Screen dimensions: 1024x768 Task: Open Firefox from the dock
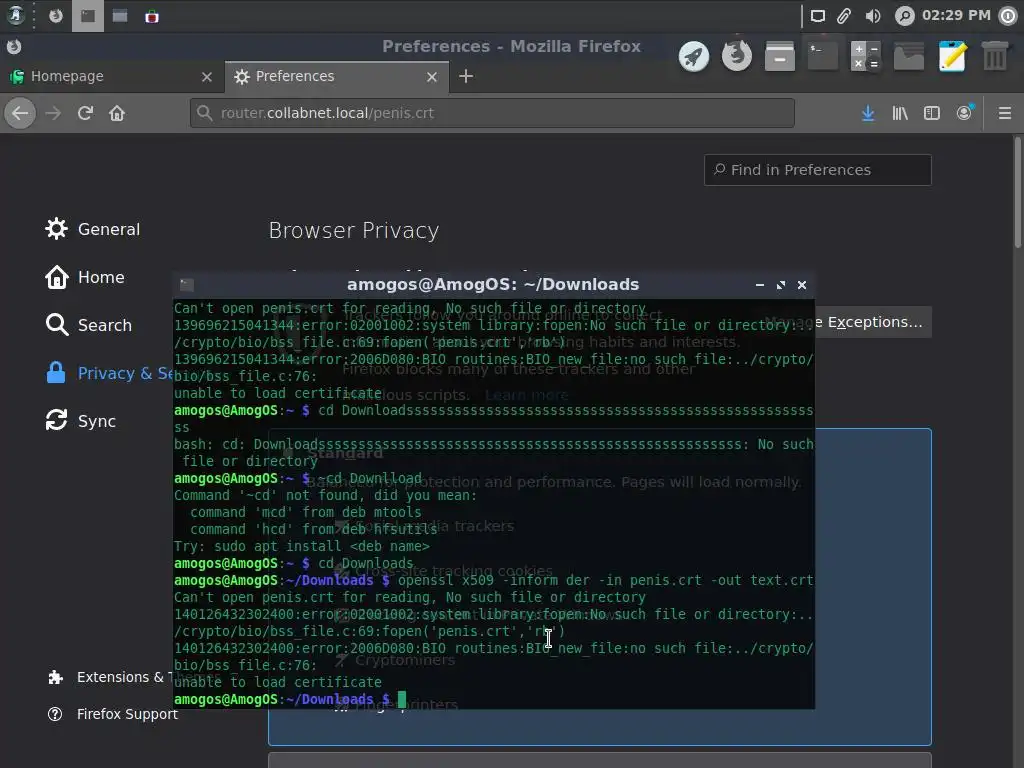(x=737, y=56)
